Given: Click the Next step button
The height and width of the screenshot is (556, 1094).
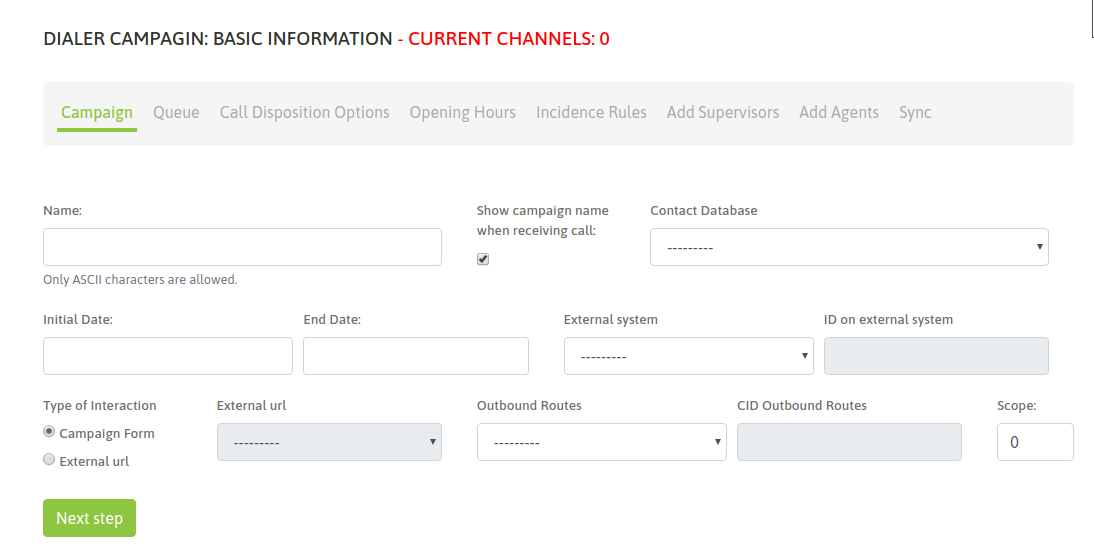Looking at the screenshot, I should [89, 518].
